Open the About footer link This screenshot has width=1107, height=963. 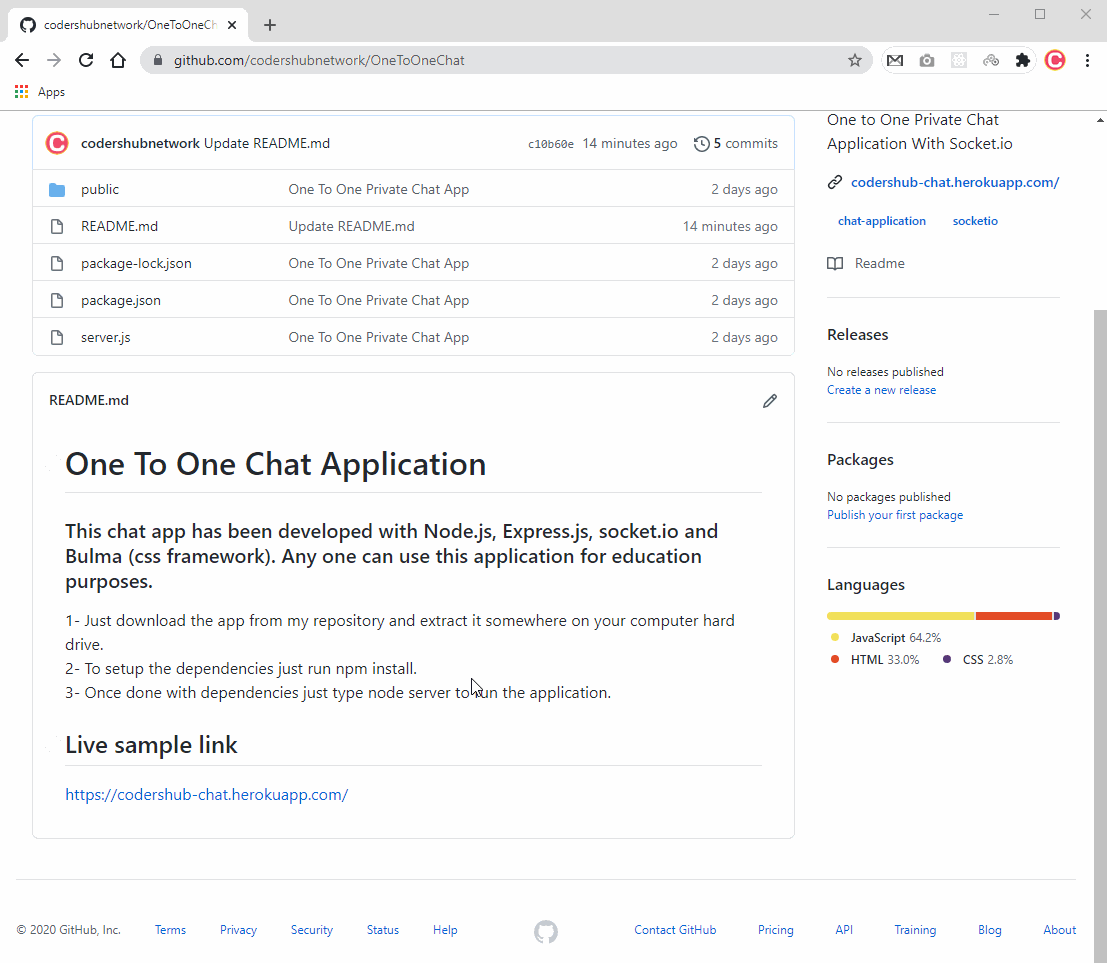(1060, 930)
